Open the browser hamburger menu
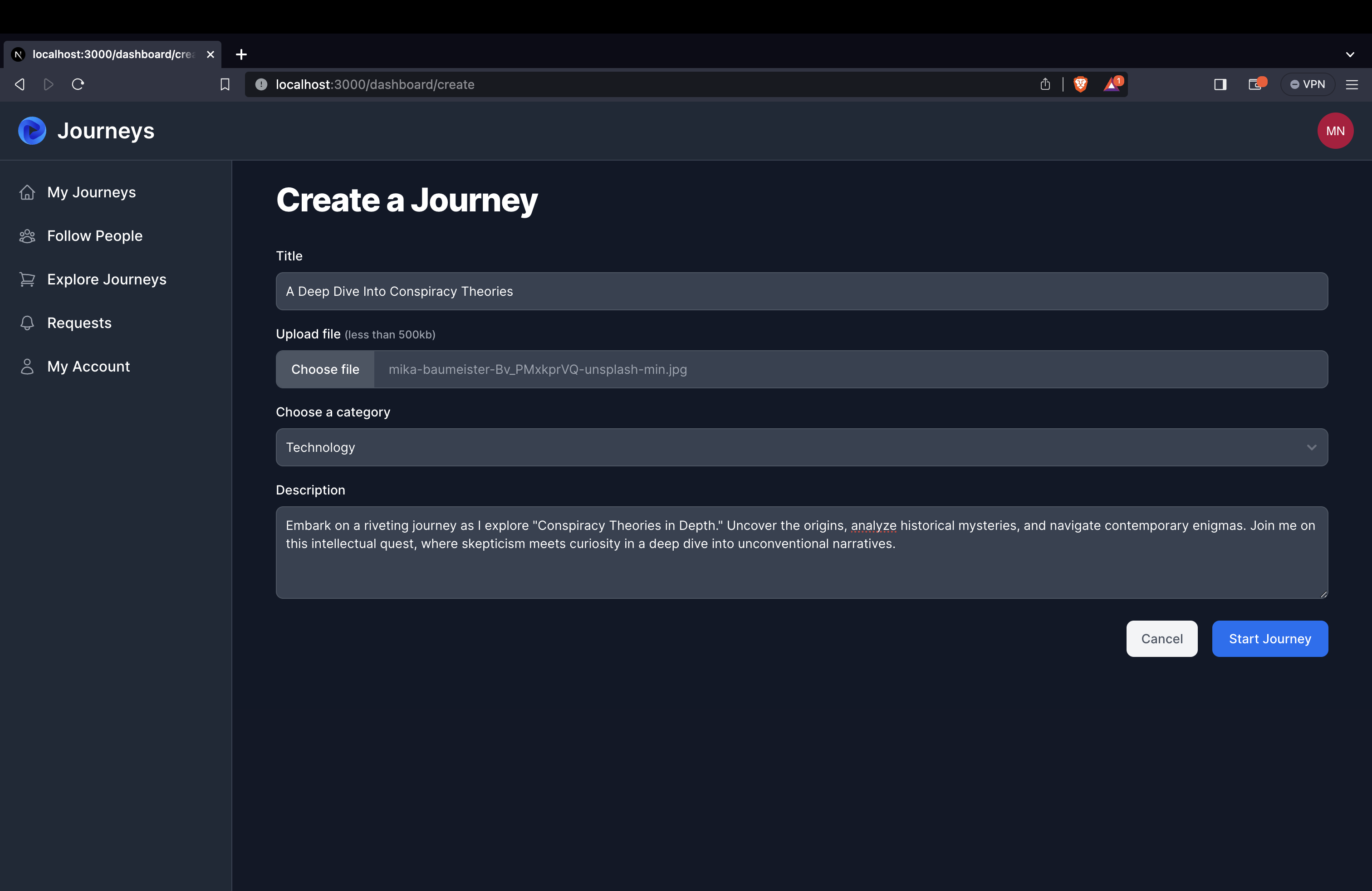Viewport: 1372px width, 891px height. (x=1352, y=85)
